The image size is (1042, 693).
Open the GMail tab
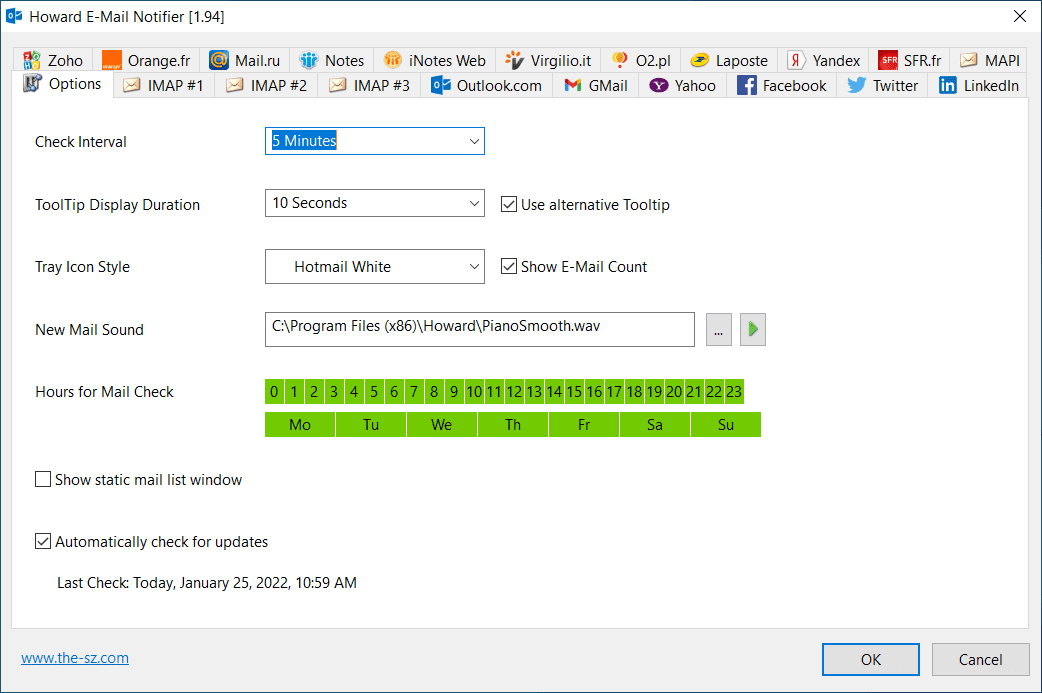click(x=595, y=86)
